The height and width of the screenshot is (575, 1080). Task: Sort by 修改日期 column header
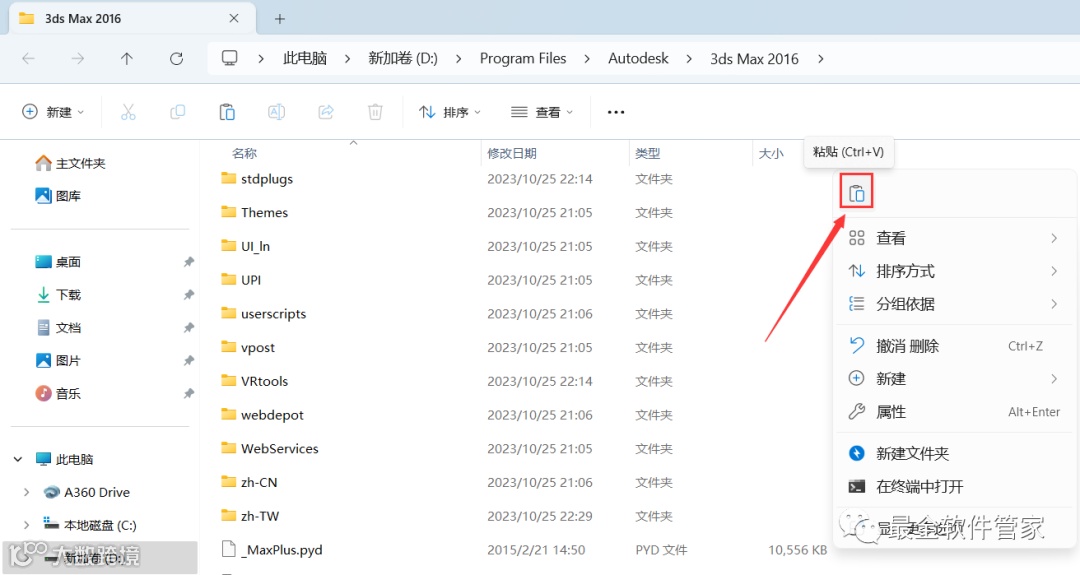[512, 153]
